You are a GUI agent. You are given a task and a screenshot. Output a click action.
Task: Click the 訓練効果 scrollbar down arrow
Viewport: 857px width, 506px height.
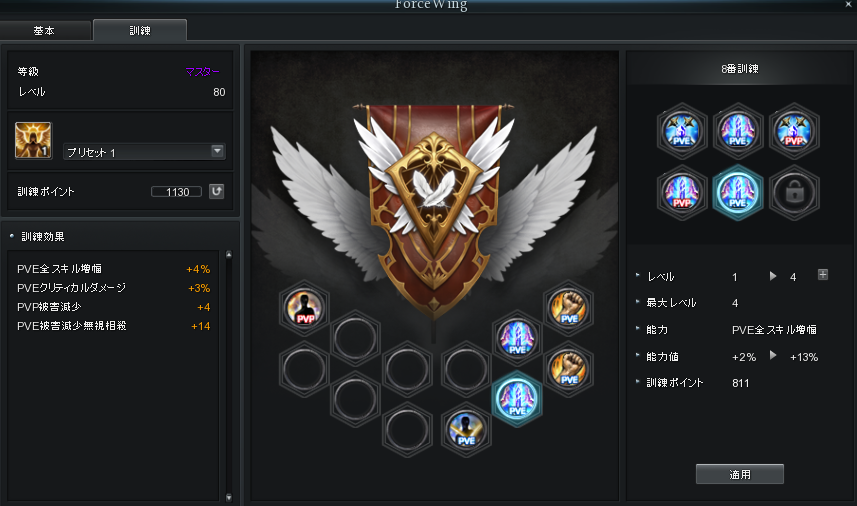coord(229,497)
